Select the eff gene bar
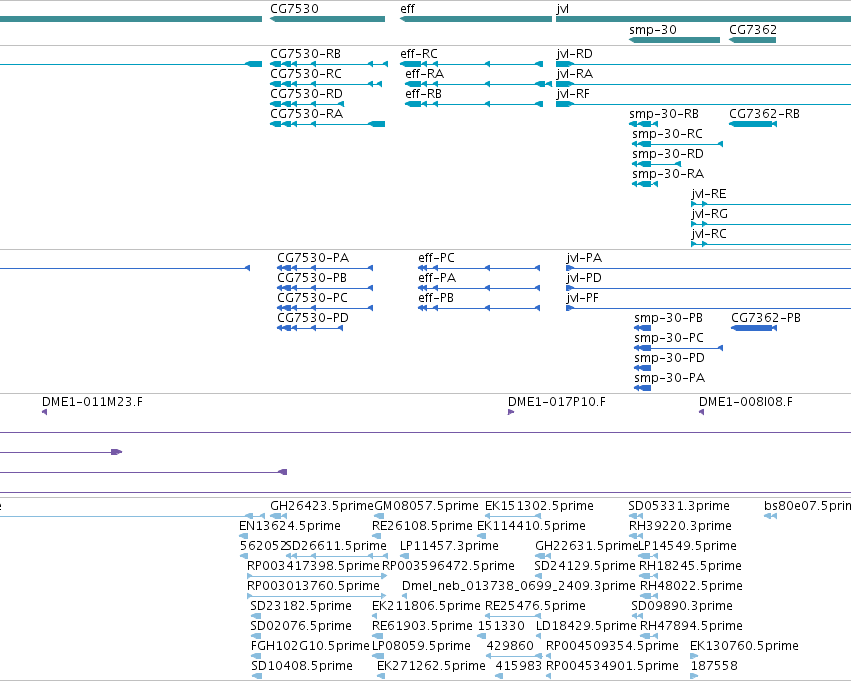851x681 pixels. click(476, 19)
